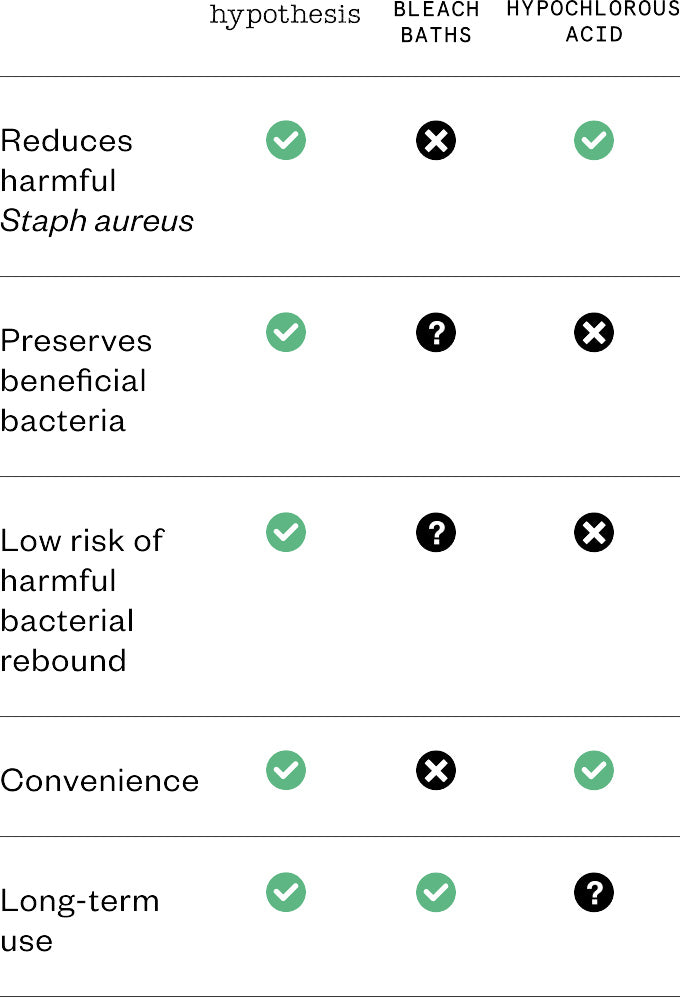Click Bleach Baths question mark for bacterial rebound

pyautogui.click(x=436, y=532)
